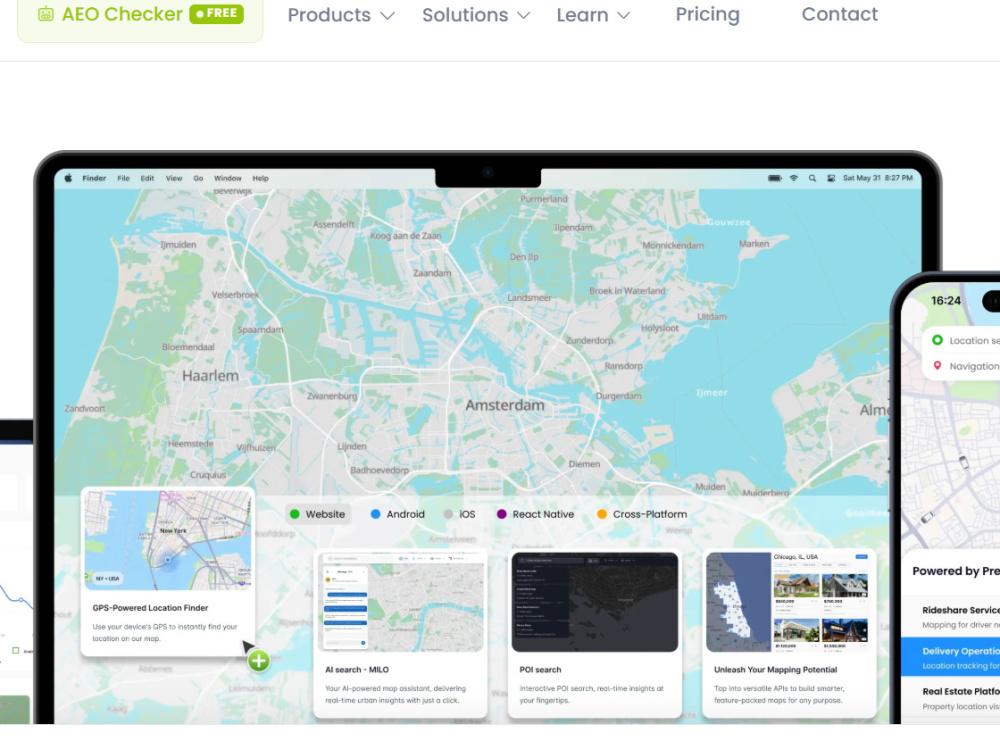Select the iOS platform tab
This screenshot has width=1000, height=750.
459,514
